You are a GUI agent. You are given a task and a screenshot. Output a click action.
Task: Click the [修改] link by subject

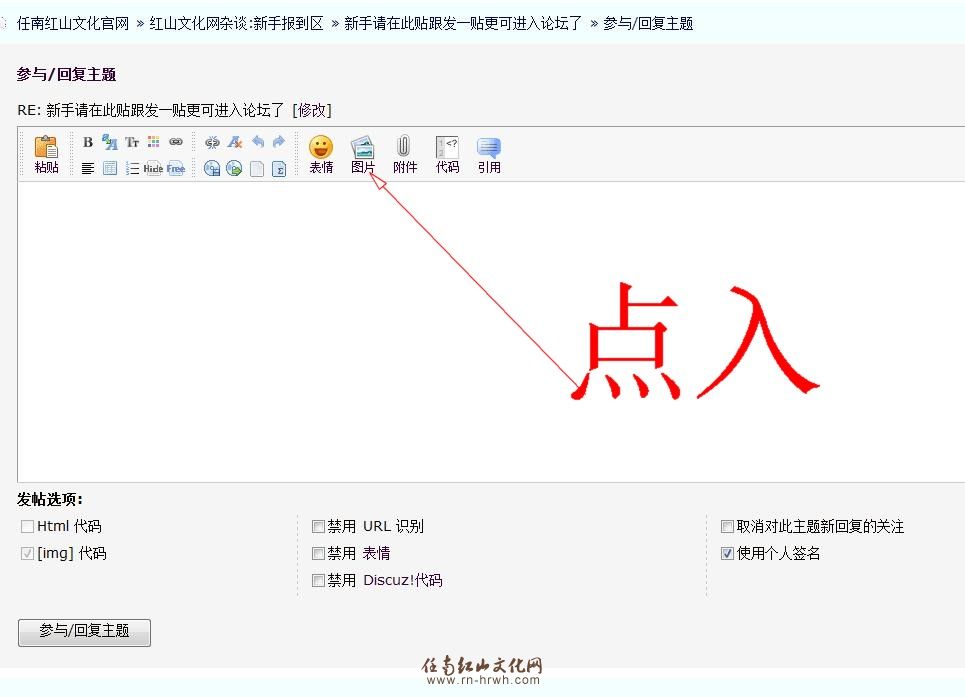coord(312,110)
